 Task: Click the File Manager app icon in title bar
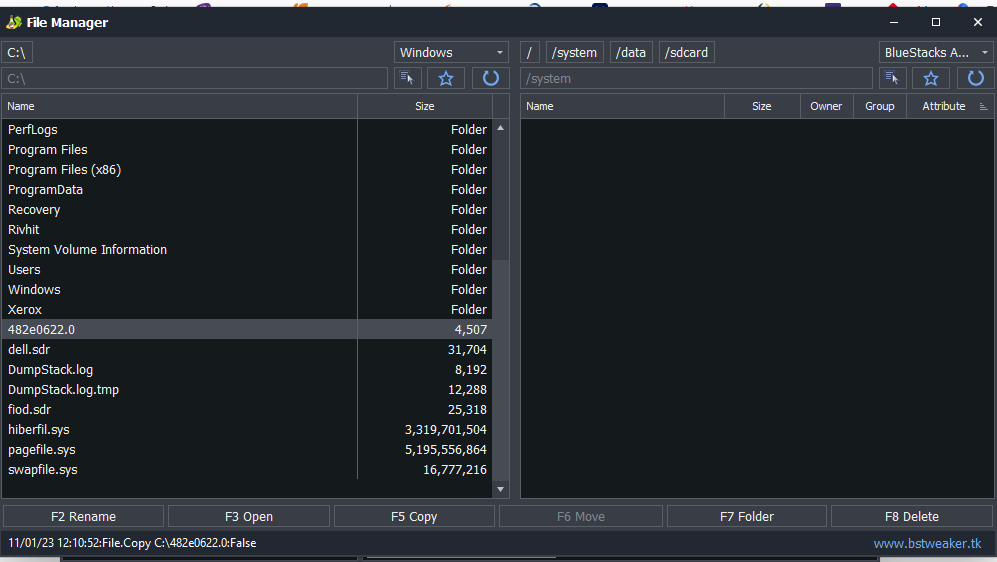(x=14, y=22)
